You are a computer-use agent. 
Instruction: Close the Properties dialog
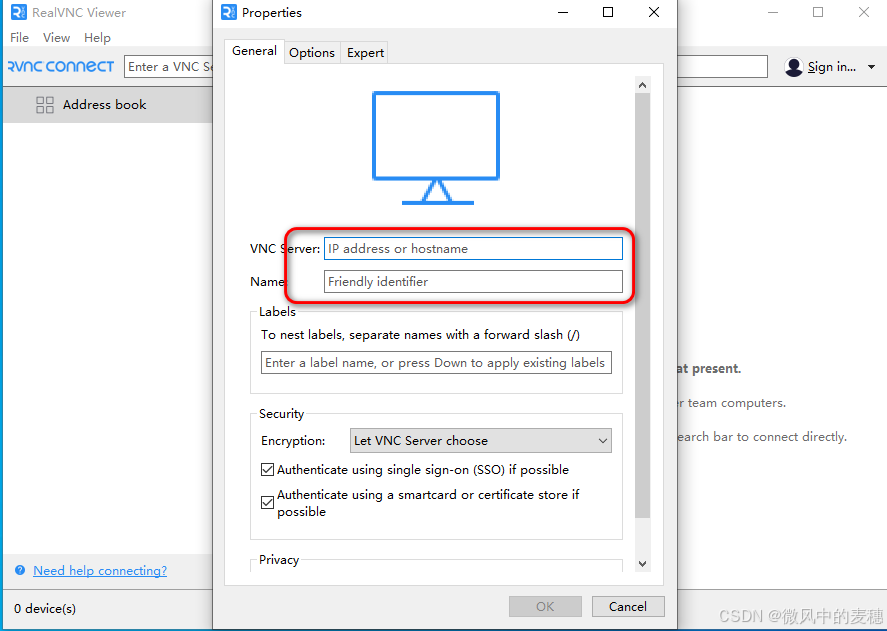click(654, 12)
